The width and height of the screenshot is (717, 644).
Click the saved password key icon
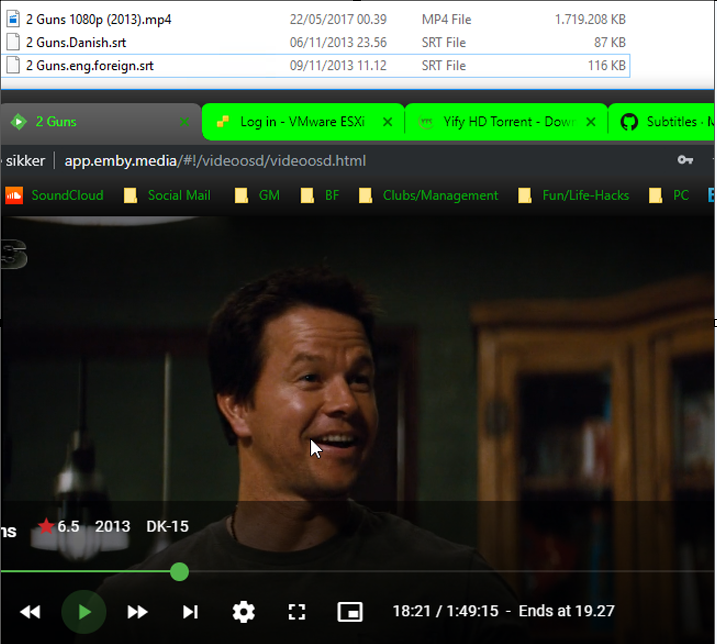[x=685, y=160]
